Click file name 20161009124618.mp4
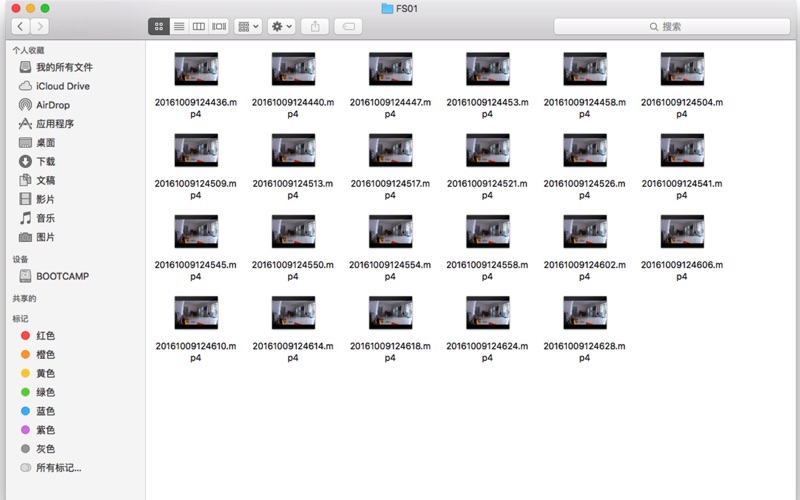Viewport: 800px width, 500px height. click(x=390, y=352)
